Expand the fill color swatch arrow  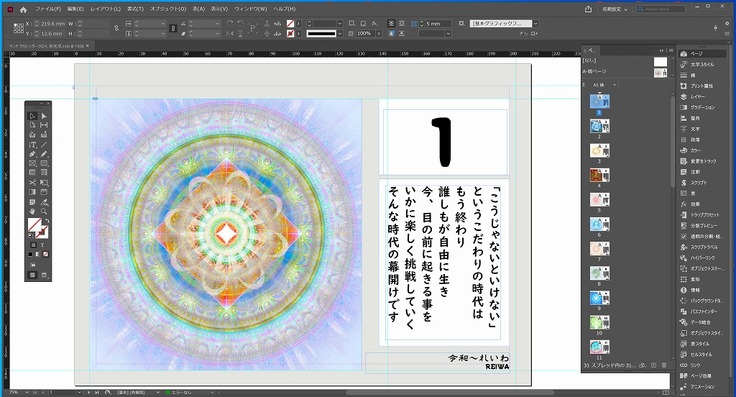pos(299,23)
